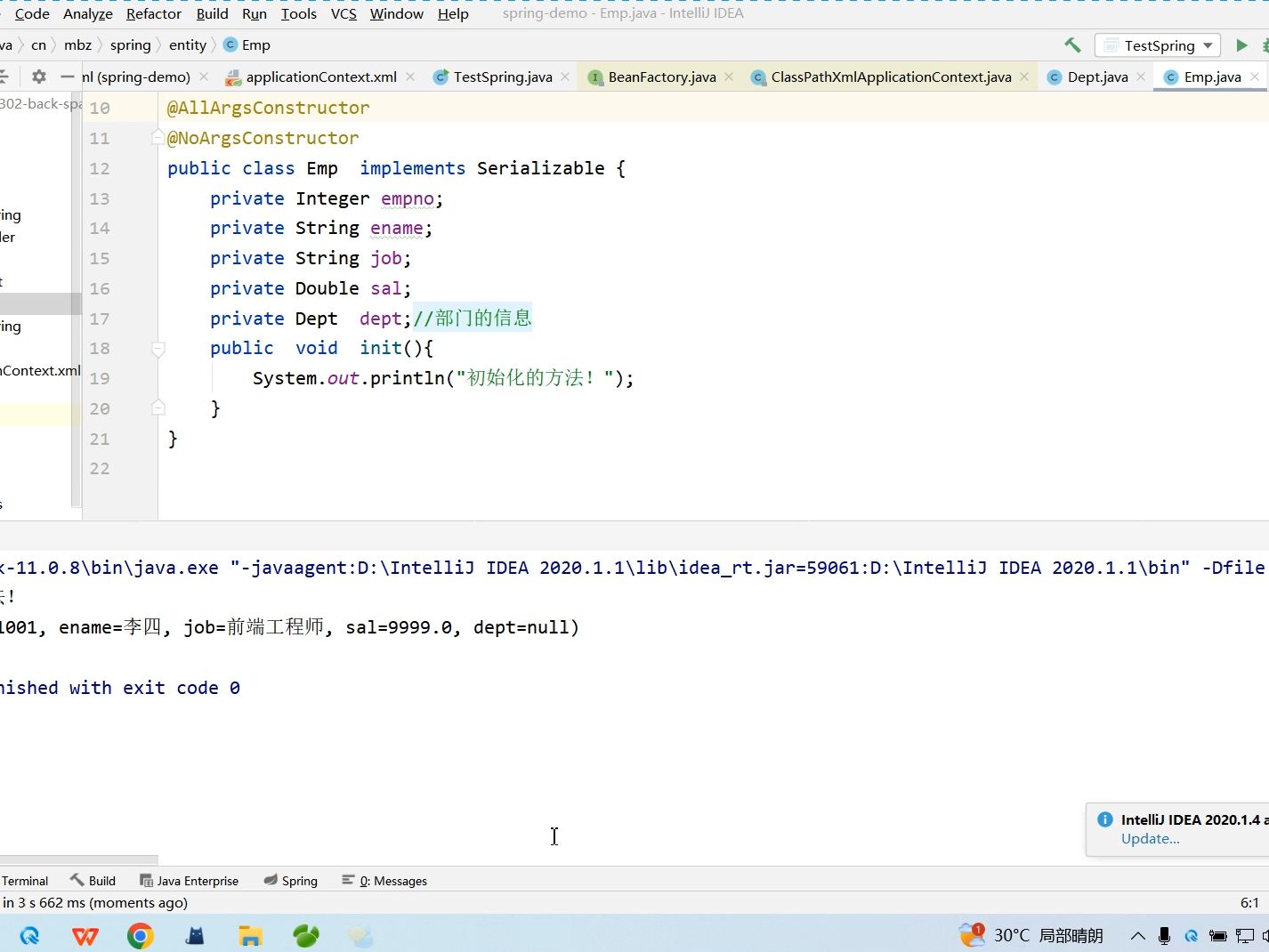
Task: Close the spring-demo pom tab
Action: 204,77
